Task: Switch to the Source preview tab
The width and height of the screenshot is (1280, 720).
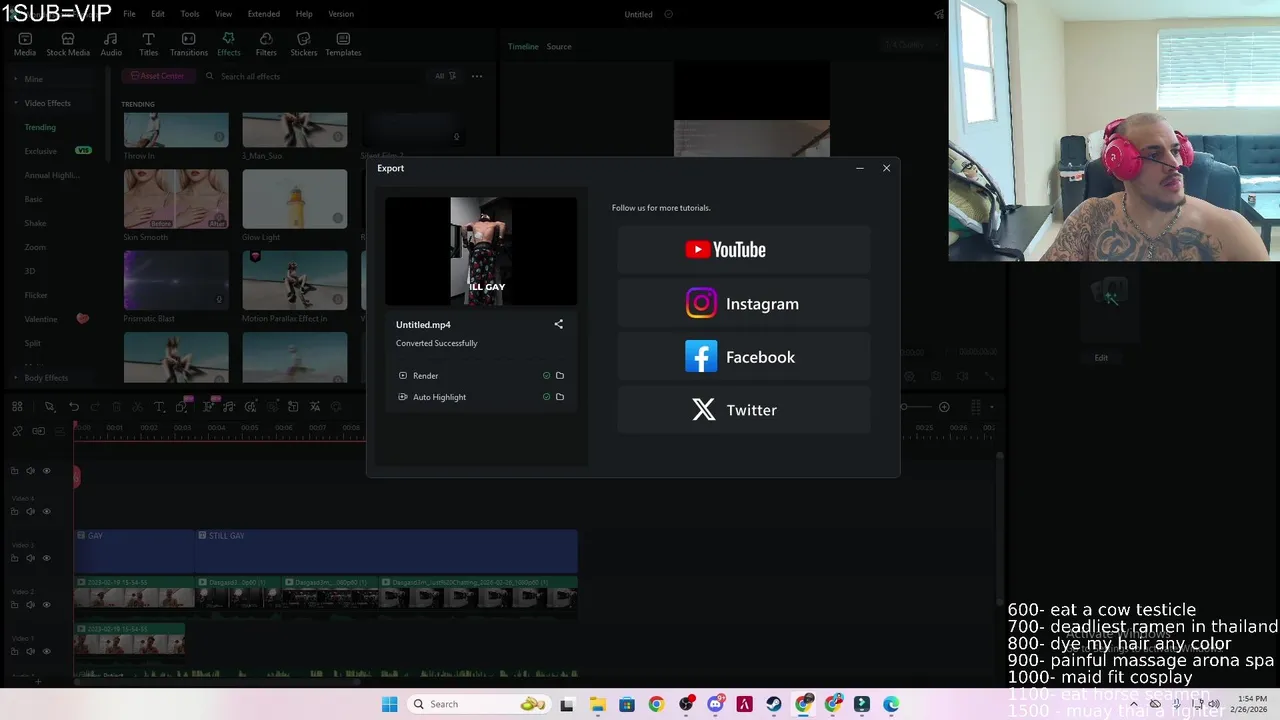Action: pos(559,46)
